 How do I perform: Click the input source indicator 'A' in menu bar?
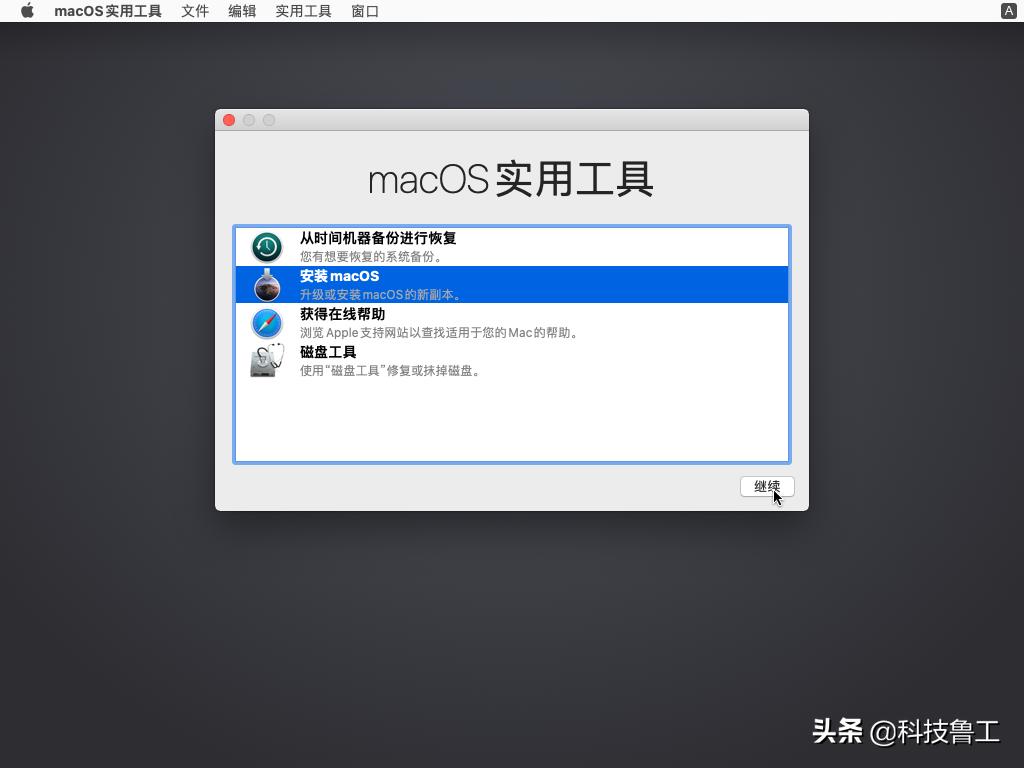coord(1007,11)
